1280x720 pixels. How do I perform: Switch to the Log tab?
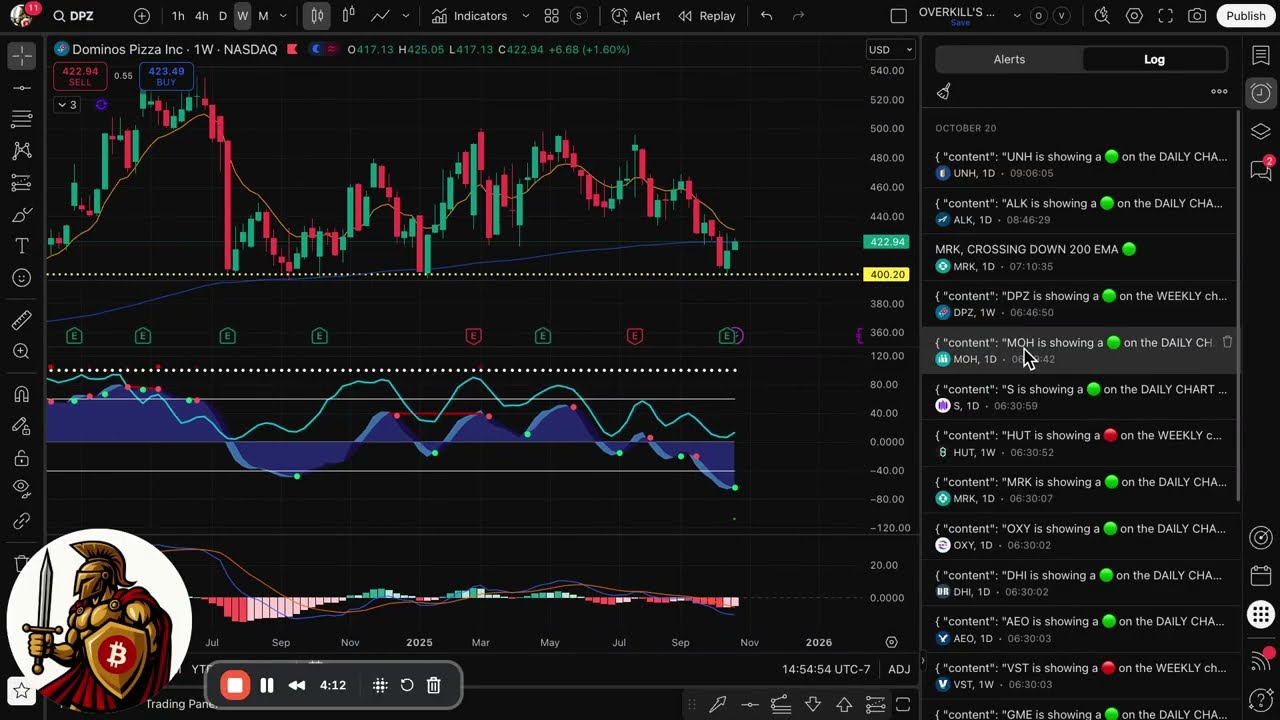(x=1154, y=59)
